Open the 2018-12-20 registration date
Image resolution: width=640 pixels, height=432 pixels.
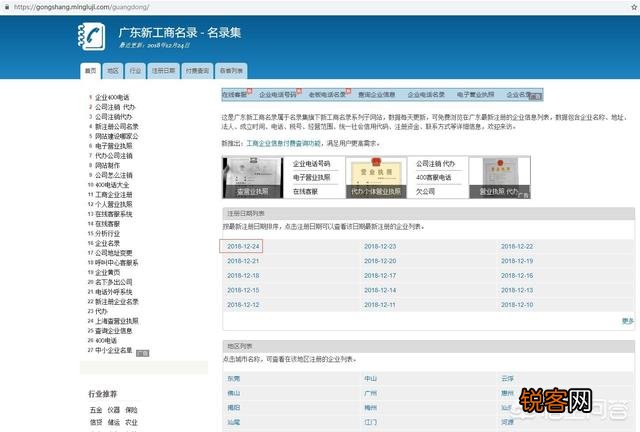point(380,261)
